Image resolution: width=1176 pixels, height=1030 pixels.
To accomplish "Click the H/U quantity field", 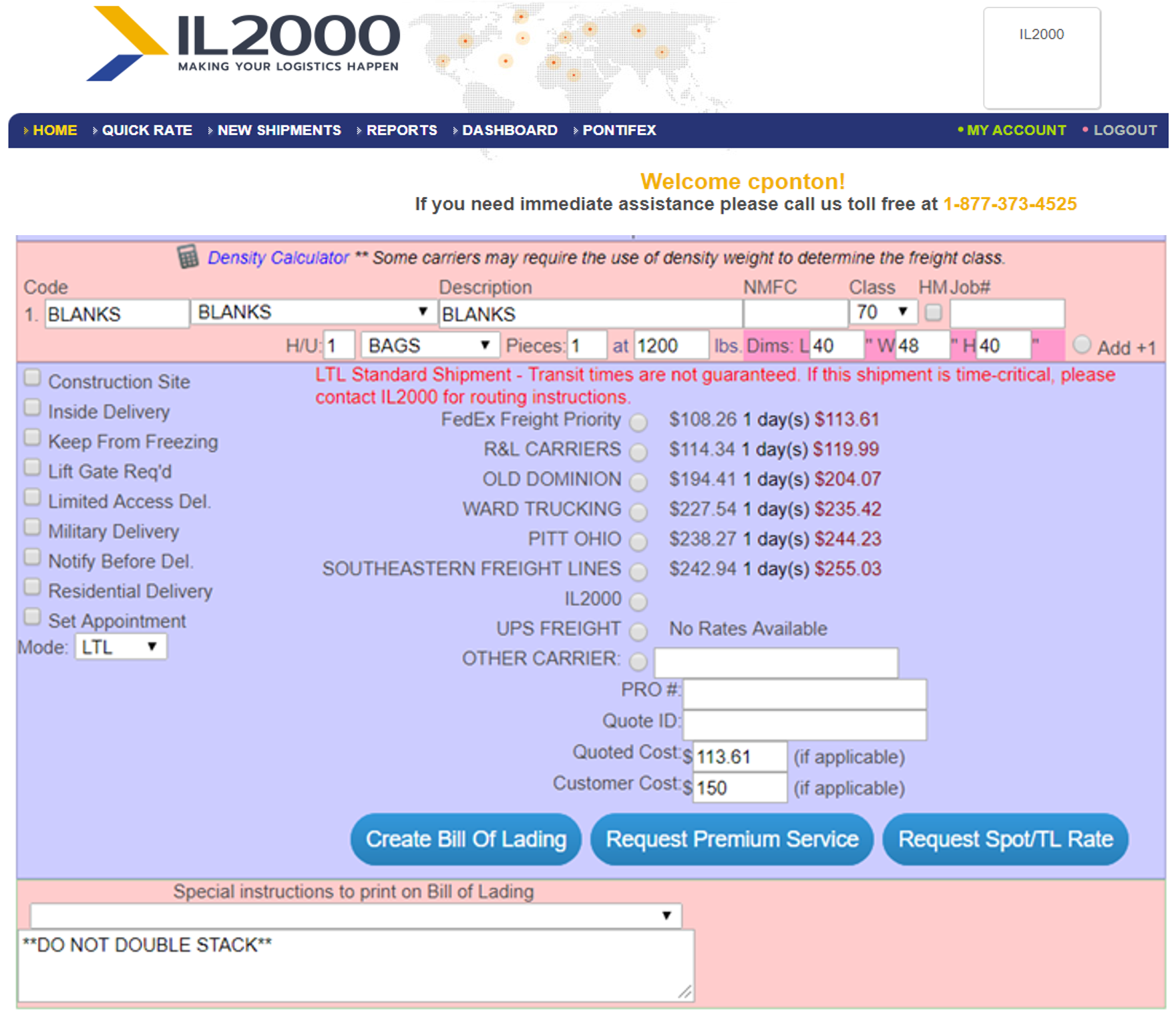I will point(339,345).
